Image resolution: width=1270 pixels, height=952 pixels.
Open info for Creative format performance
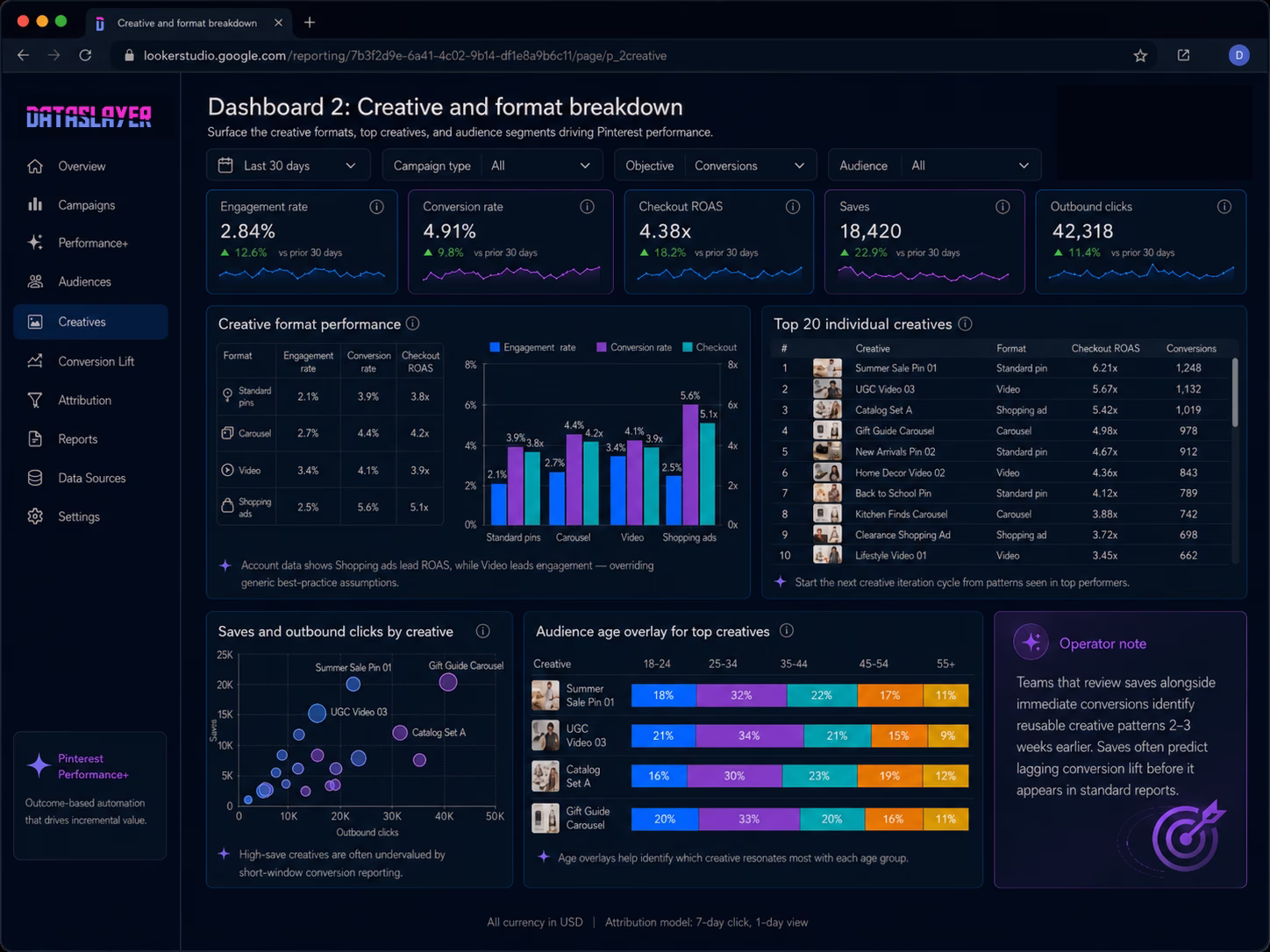pos(412,323)
